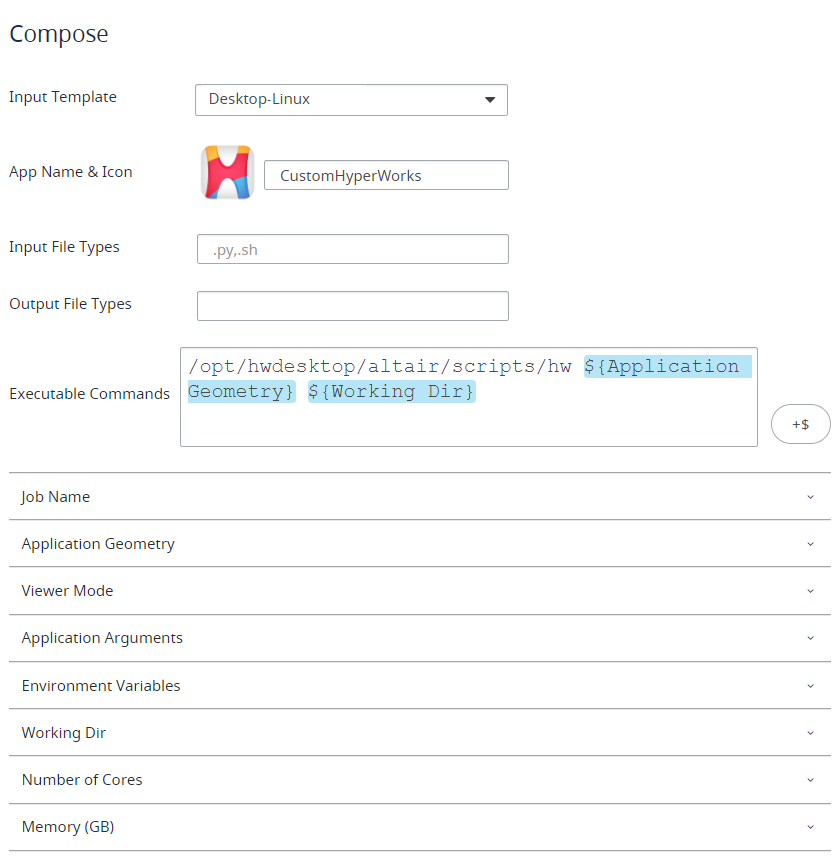Click the HyperWorks app icon image

click(227, 172)
